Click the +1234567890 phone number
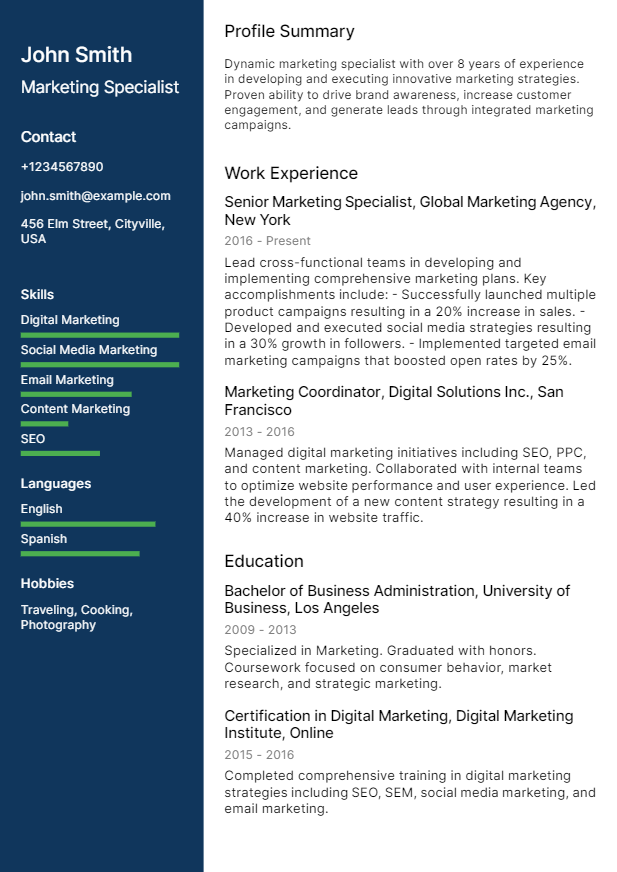 62,167
